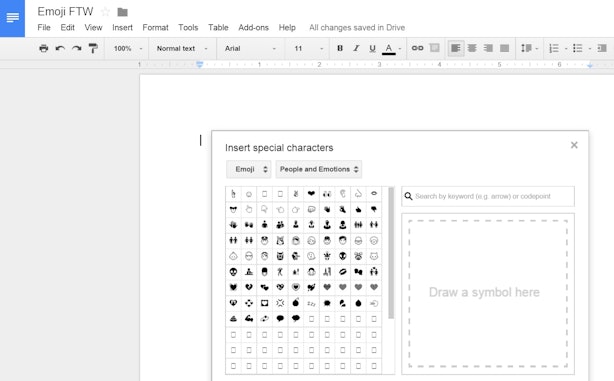This screenshot has width=614, height=381.
Task: Insert the water droplet emoji
Action: pyautogui.click(x=358, y=303)
